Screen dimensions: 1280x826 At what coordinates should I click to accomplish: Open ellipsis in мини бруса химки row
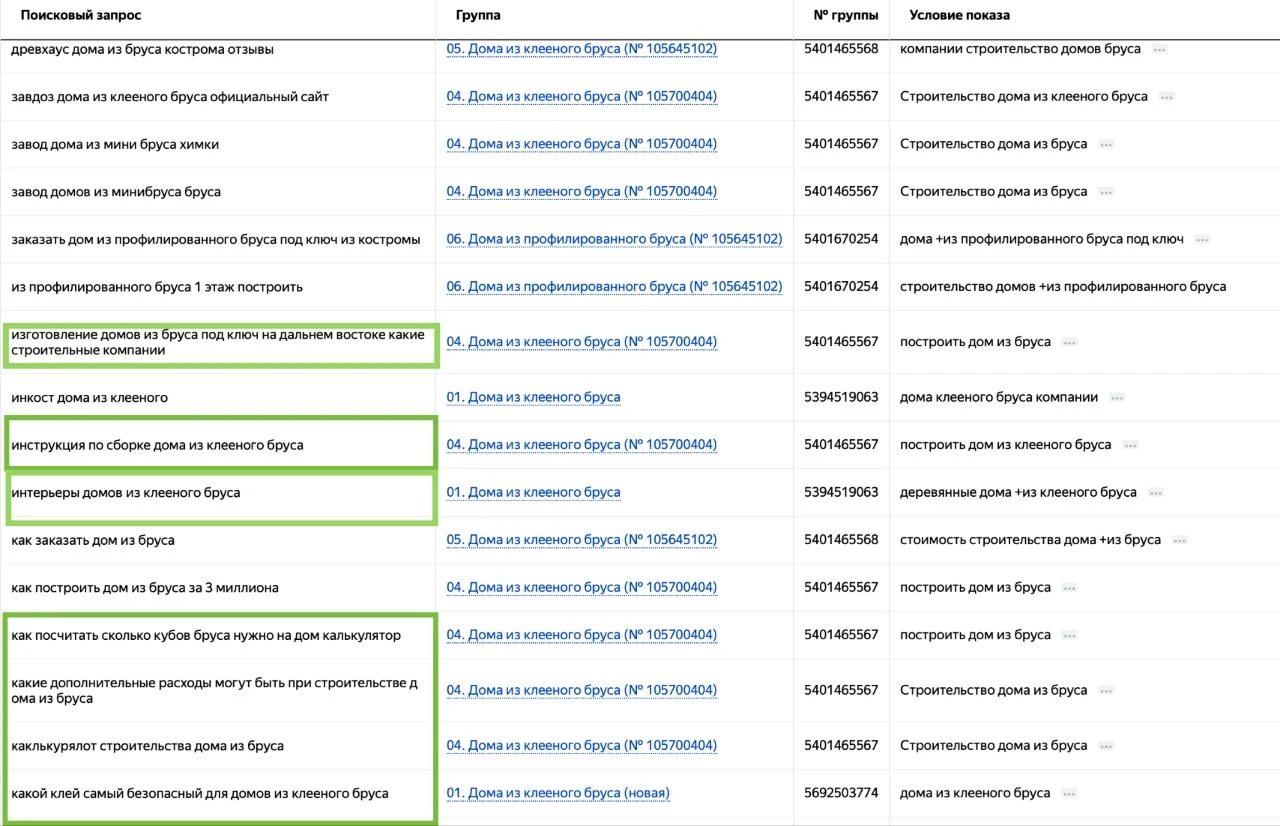1106,144
